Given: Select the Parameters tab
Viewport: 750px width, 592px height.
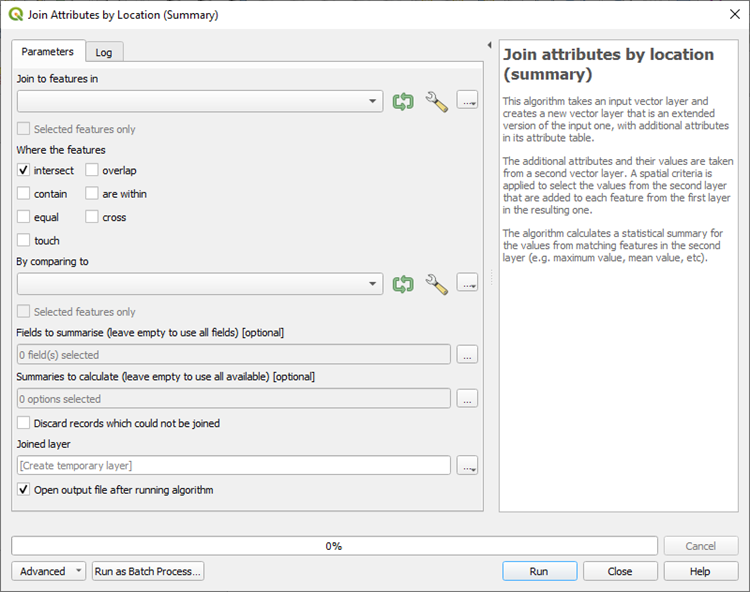Looking at the screenshot, I should pos(48,52).
